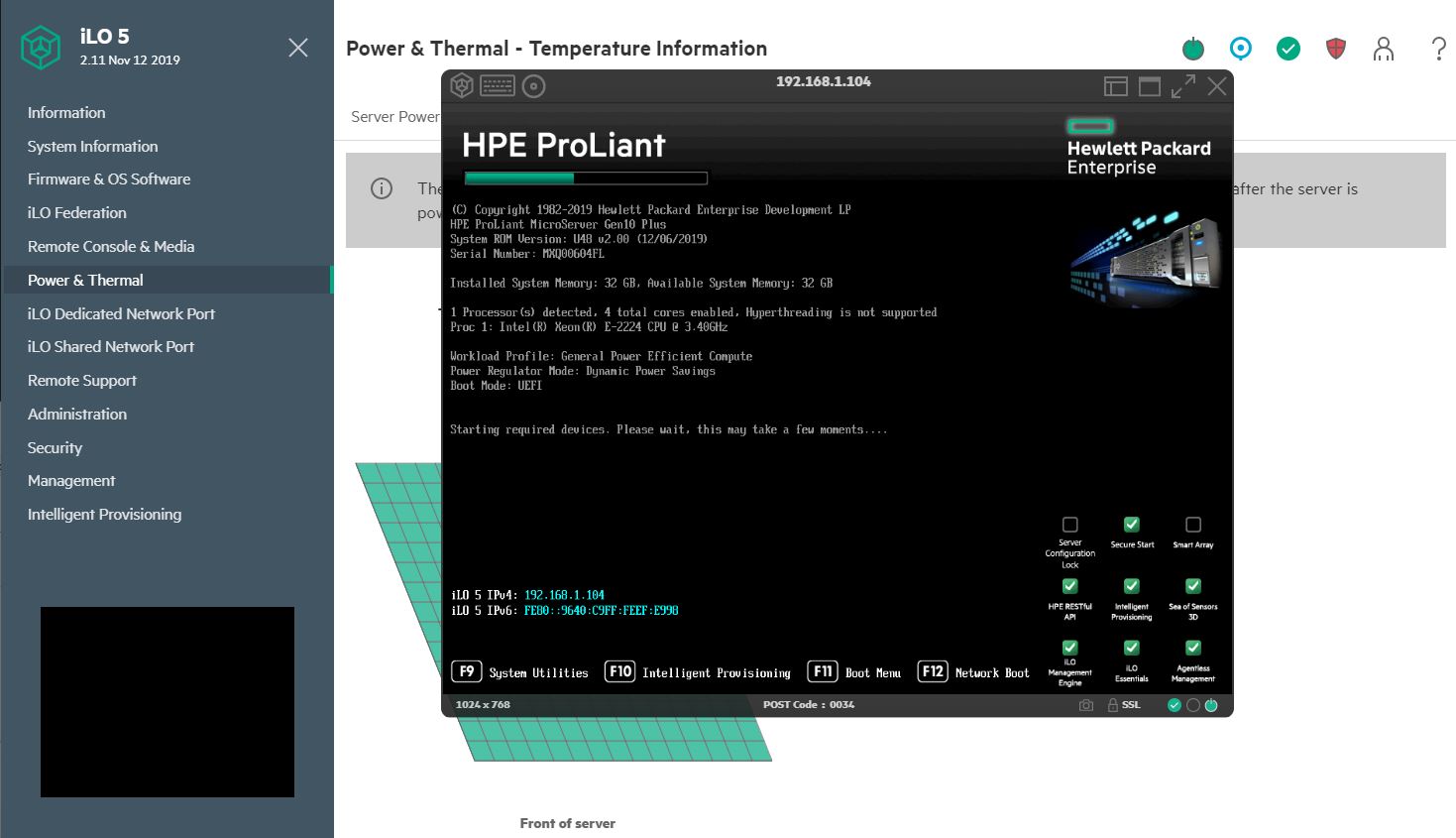
Task: Toggle the blue UID indicator icon
Action: 1240,49
